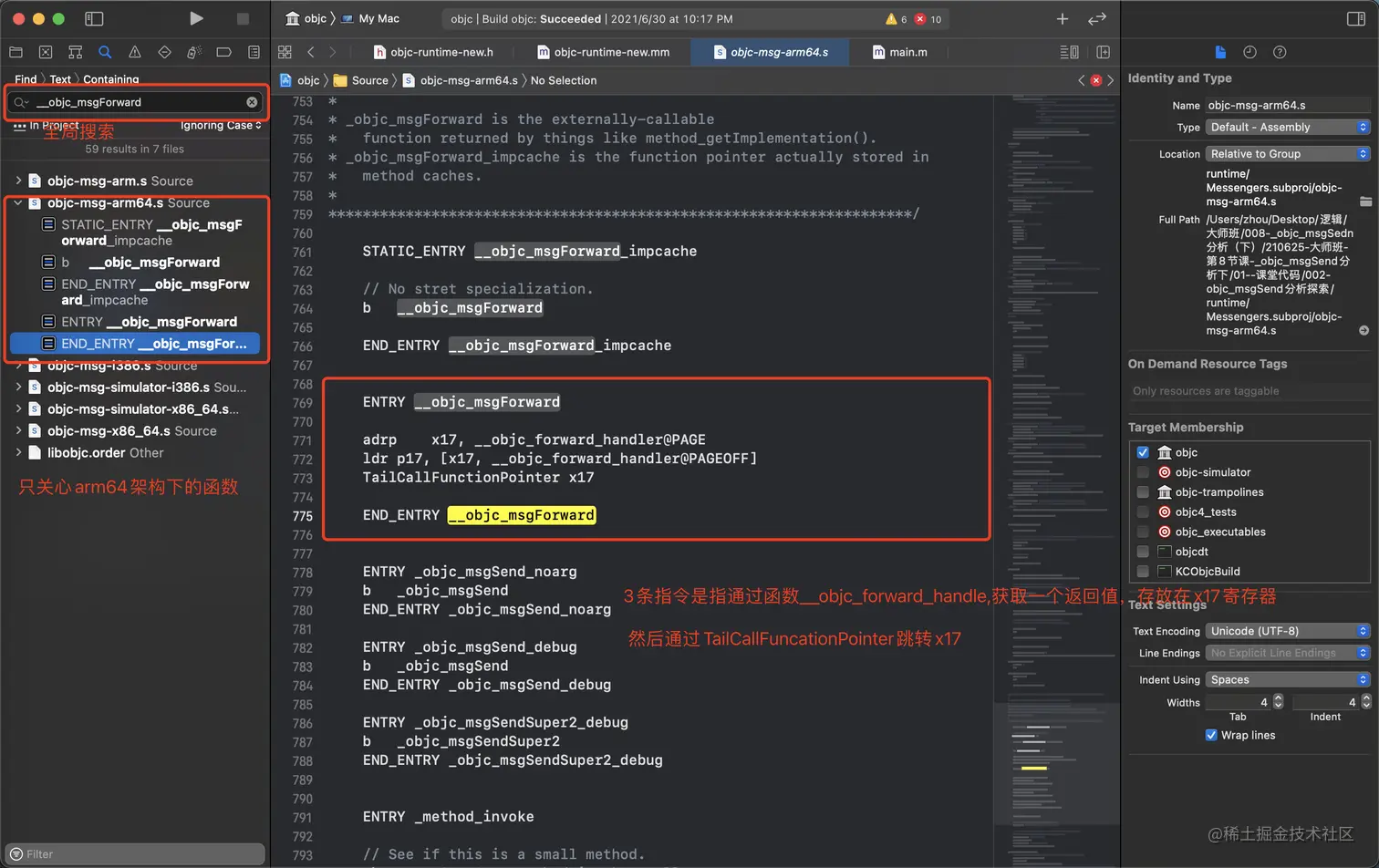Uncheck the objc target membership
Screen dimensions: 1379x868
[1143, 452]
